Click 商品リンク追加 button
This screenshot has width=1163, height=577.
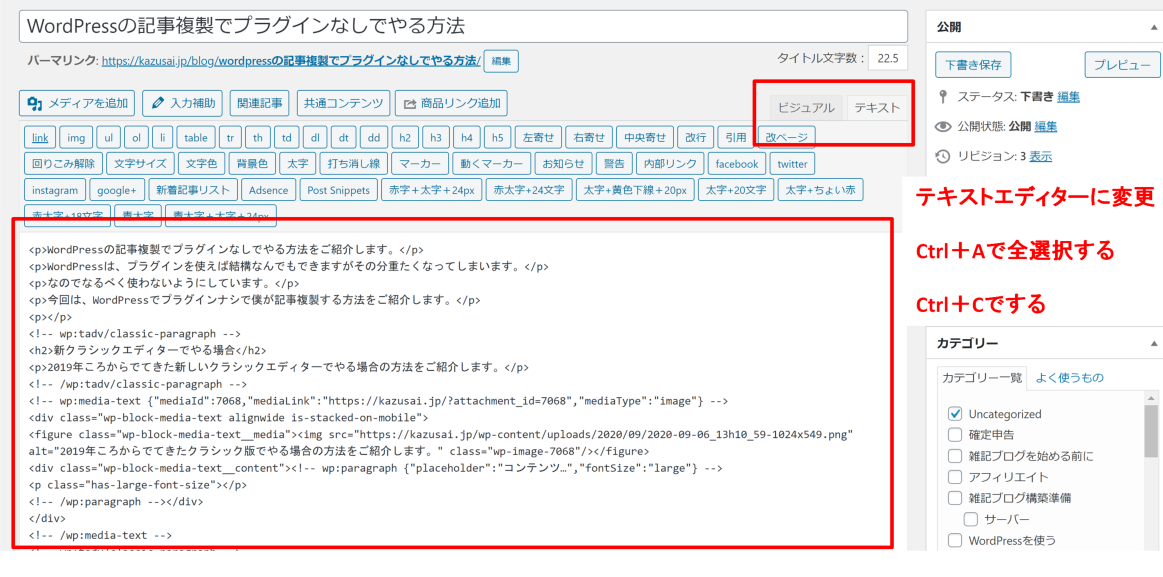pos(451,103)
